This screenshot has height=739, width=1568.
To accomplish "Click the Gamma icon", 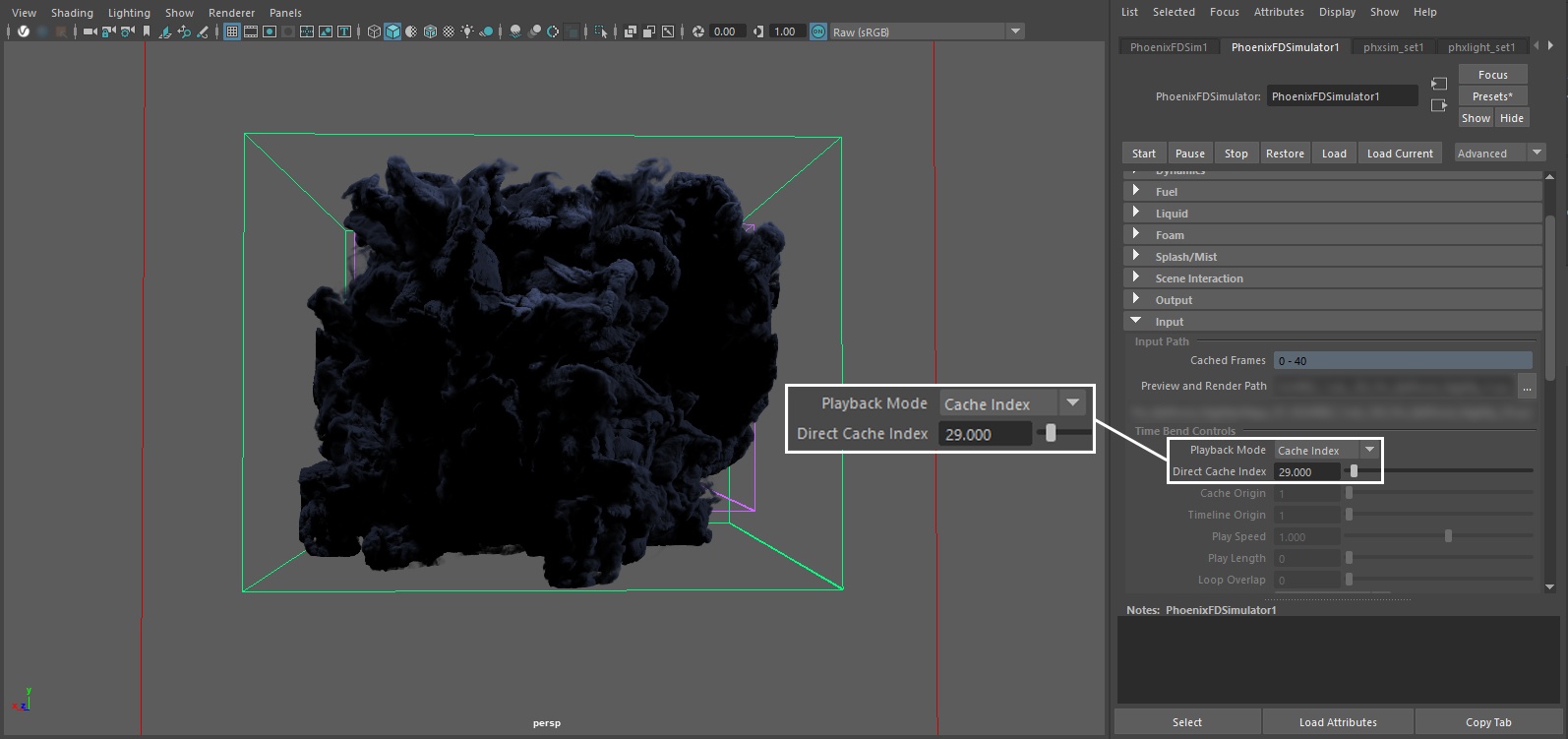I will 757,31.
